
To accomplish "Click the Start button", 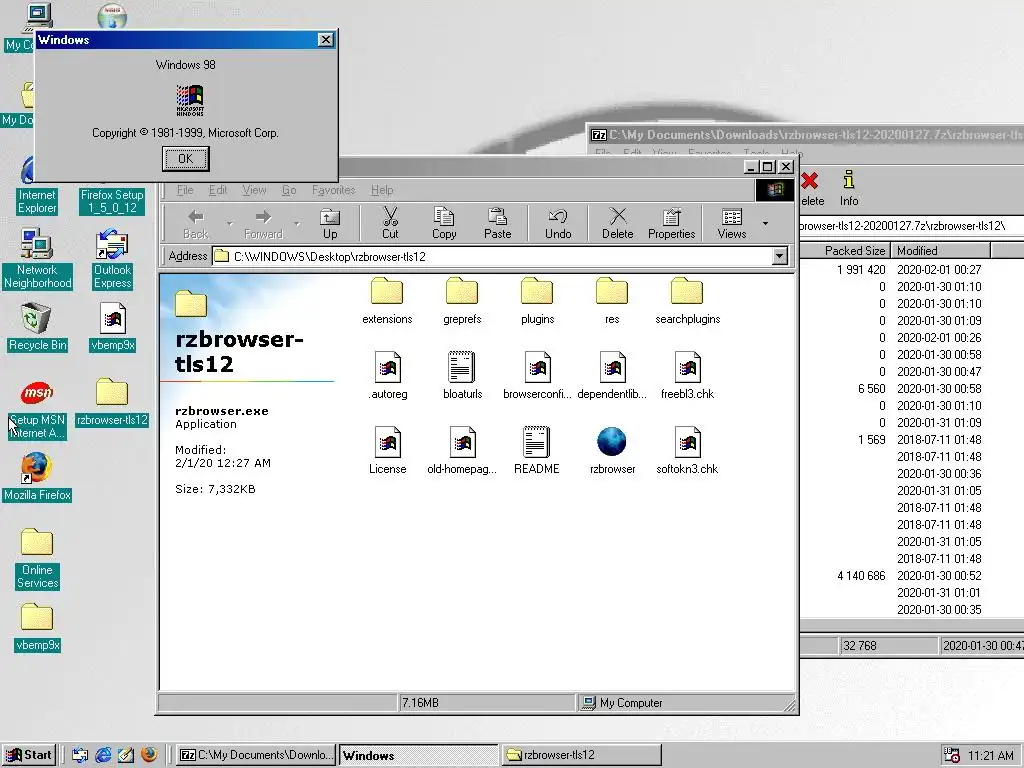I will [29, 755].
